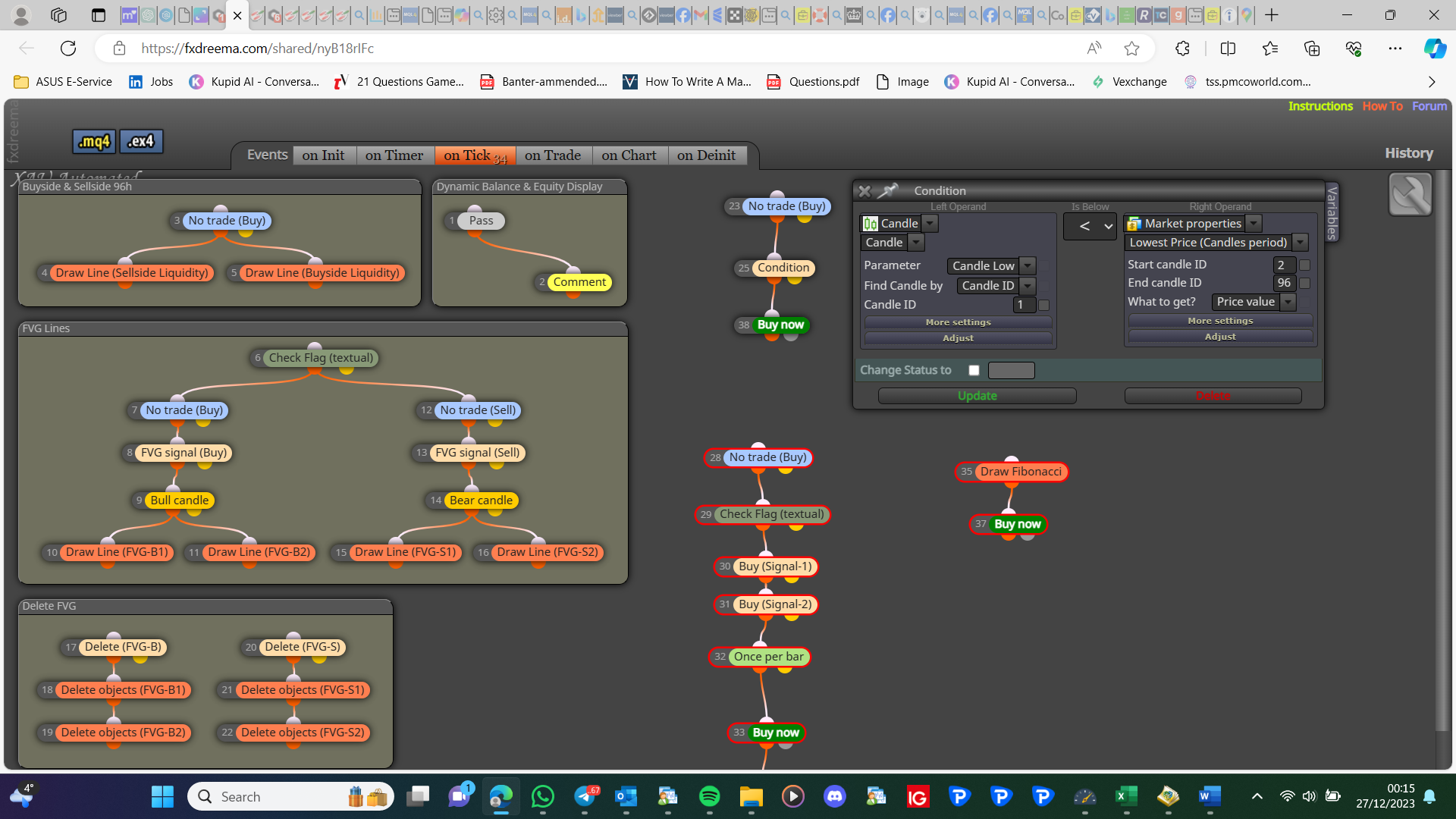Screen dimensions: 1456x819
Task: Download the .mq4 source file
Action: (x=95, y=141)
